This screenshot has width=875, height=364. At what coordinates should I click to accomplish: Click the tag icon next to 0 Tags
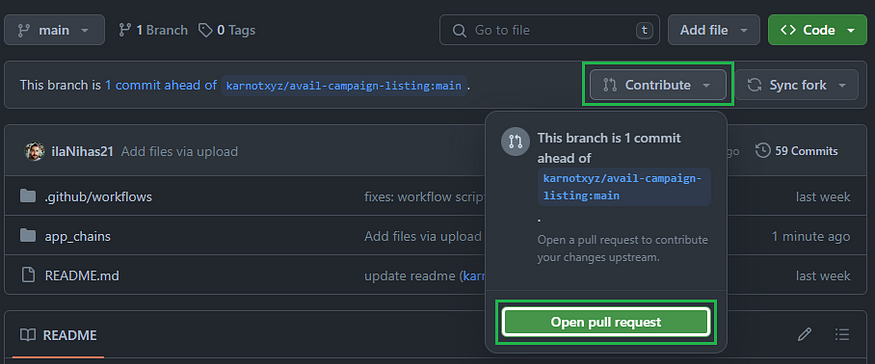206,30
